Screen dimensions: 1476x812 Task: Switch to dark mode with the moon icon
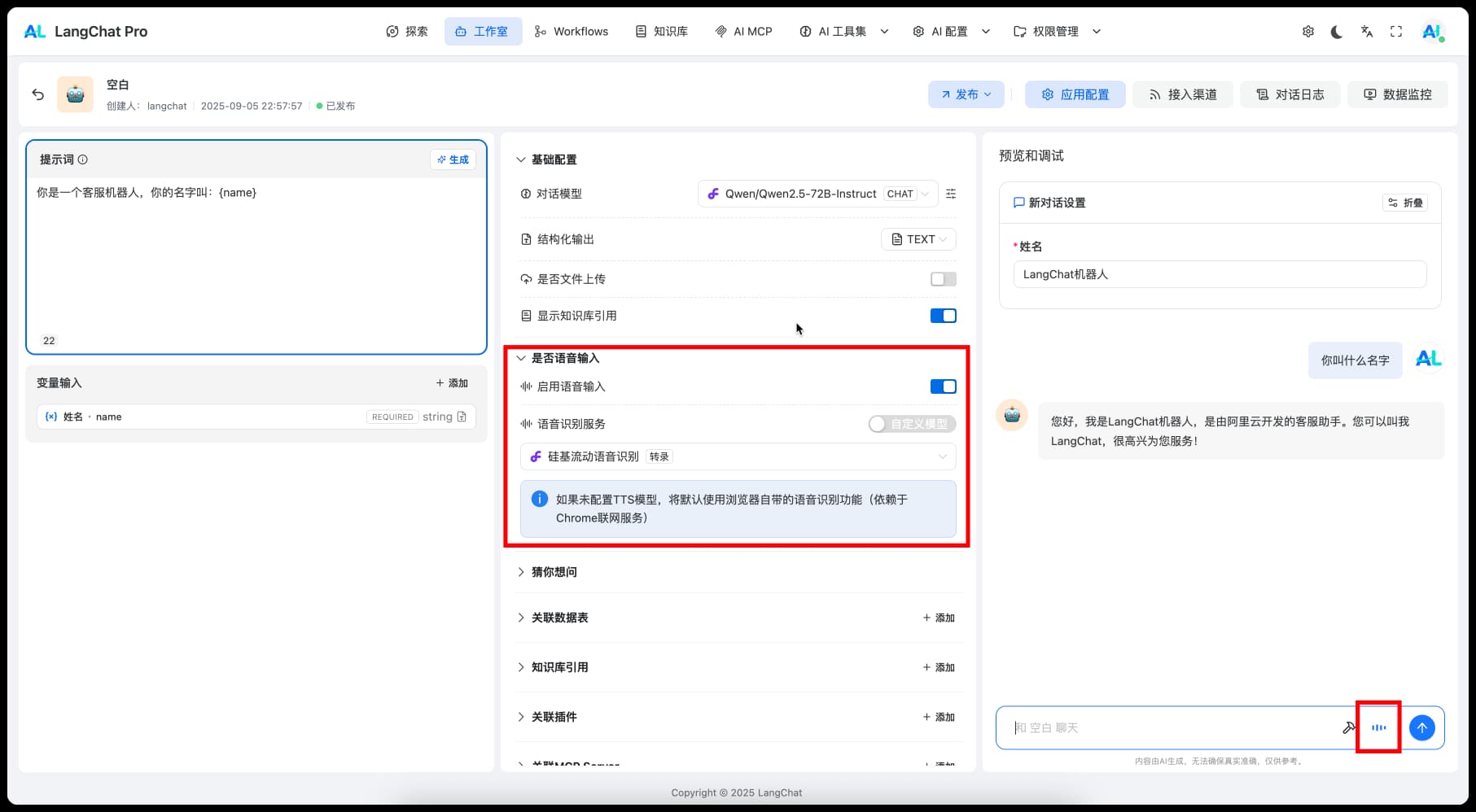pos(1337,32)
